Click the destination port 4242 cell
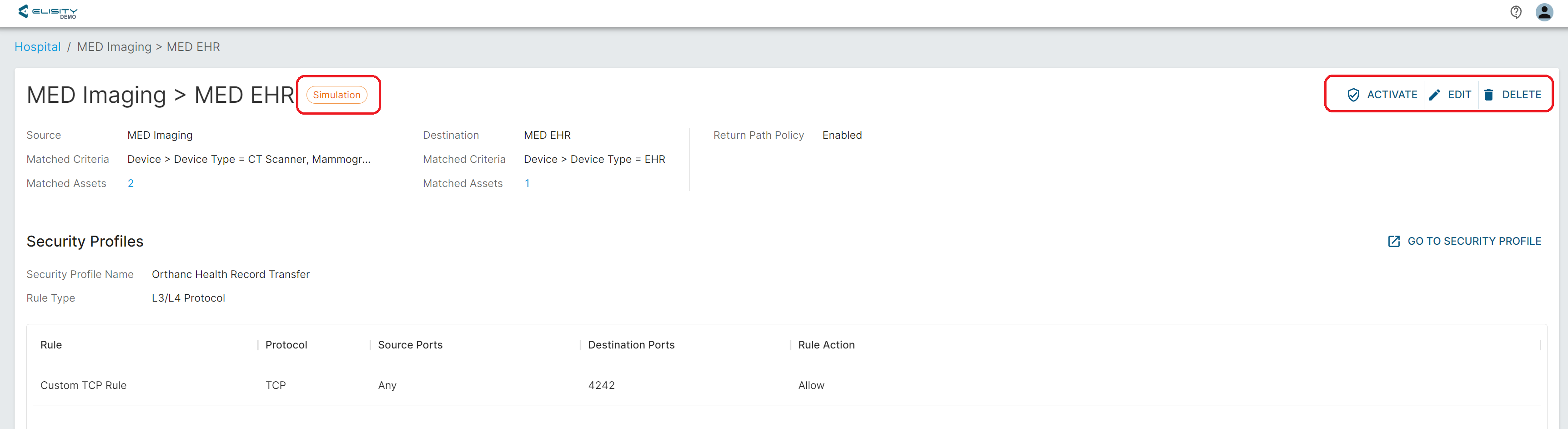The width and height of the screenshot is (1568, 429). click(601, 385)
